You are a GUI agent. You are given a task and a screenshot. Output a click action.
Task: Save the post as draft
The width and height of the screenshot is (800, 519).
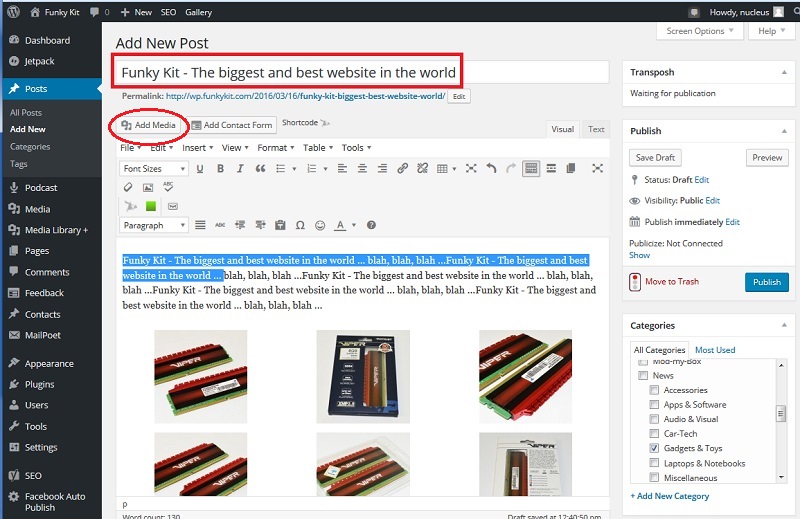[655, 158]
